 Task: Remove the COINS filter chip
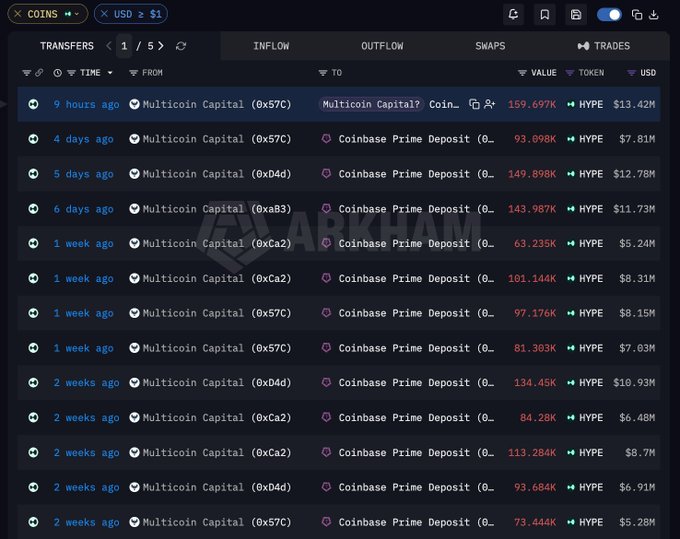[x=18, y=14]
